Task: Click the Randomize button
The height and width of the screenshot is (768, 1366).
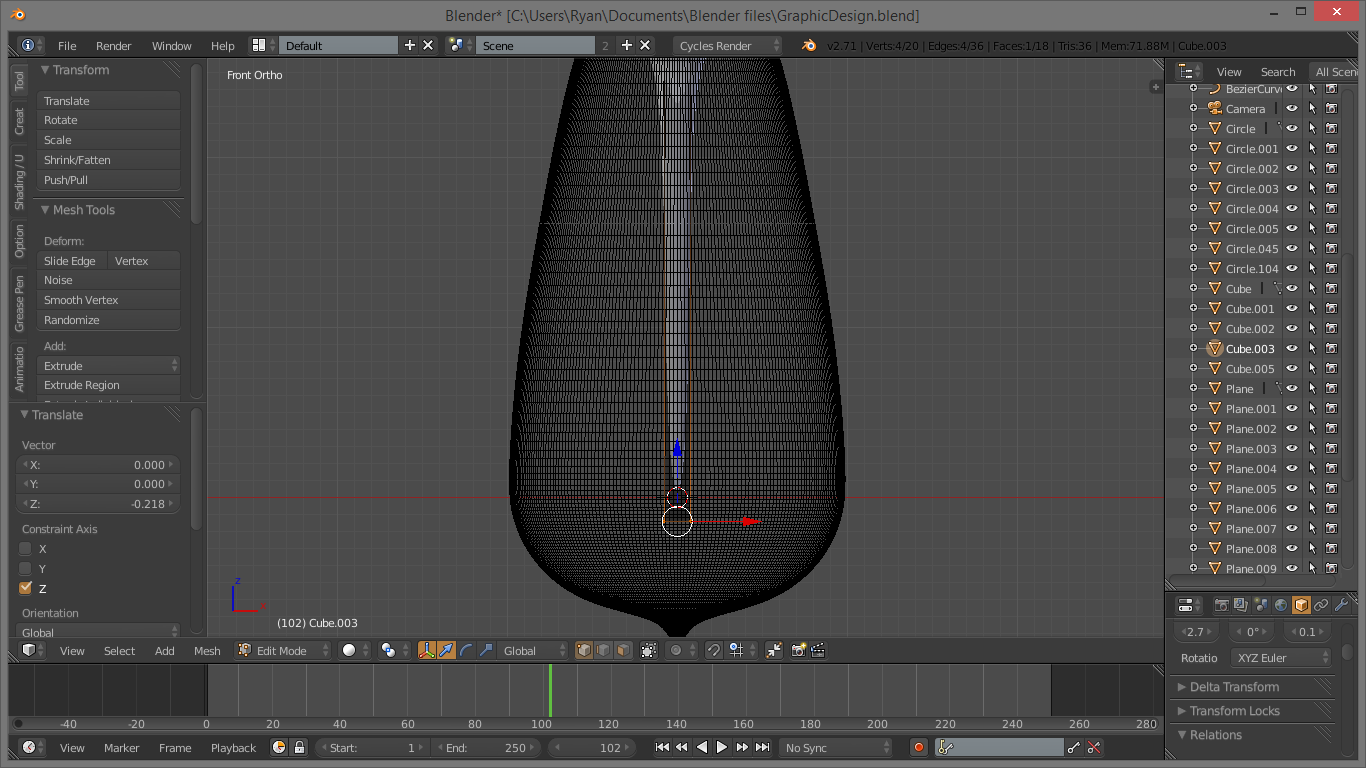Action: point(109,320)
